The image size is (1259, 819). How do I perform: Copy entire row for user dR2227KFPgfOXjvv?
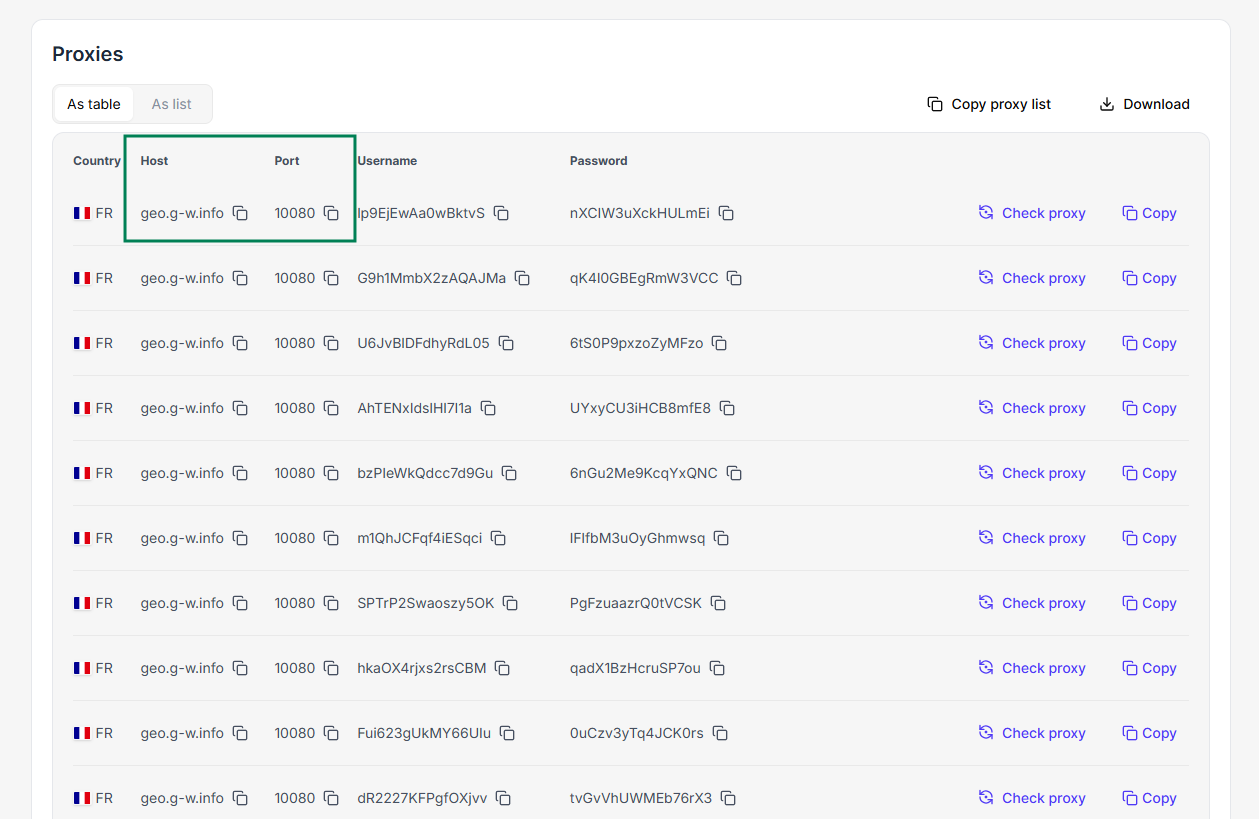1149,798
